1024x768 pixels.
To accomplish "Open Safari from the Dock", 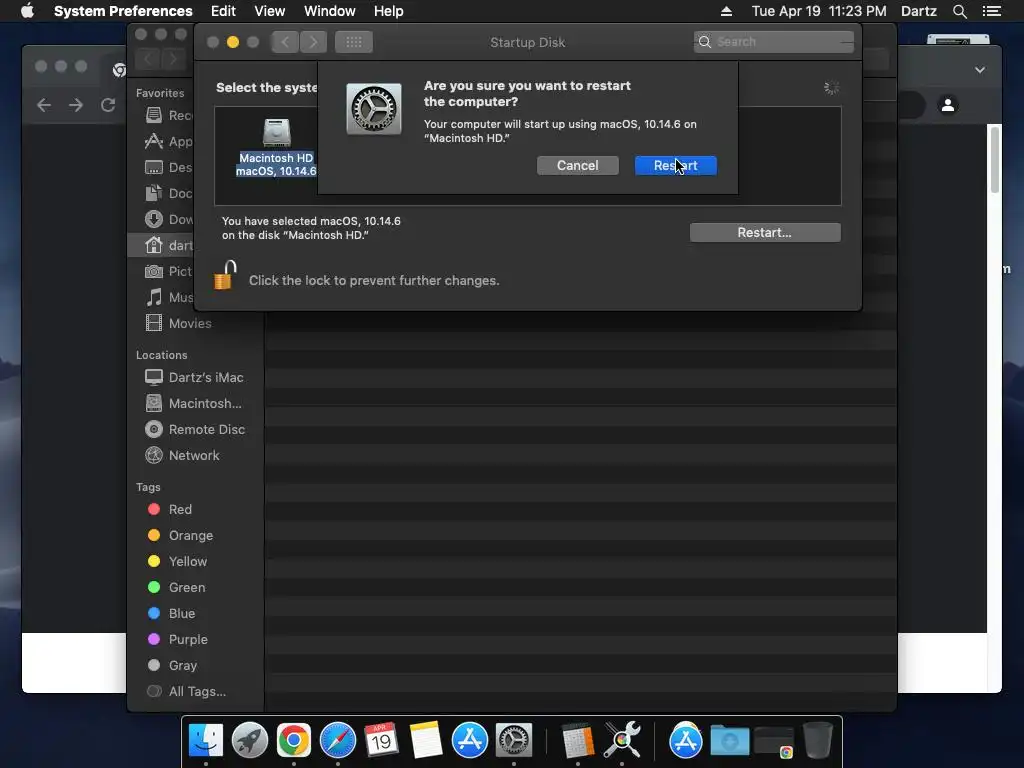I will (338, 740).
